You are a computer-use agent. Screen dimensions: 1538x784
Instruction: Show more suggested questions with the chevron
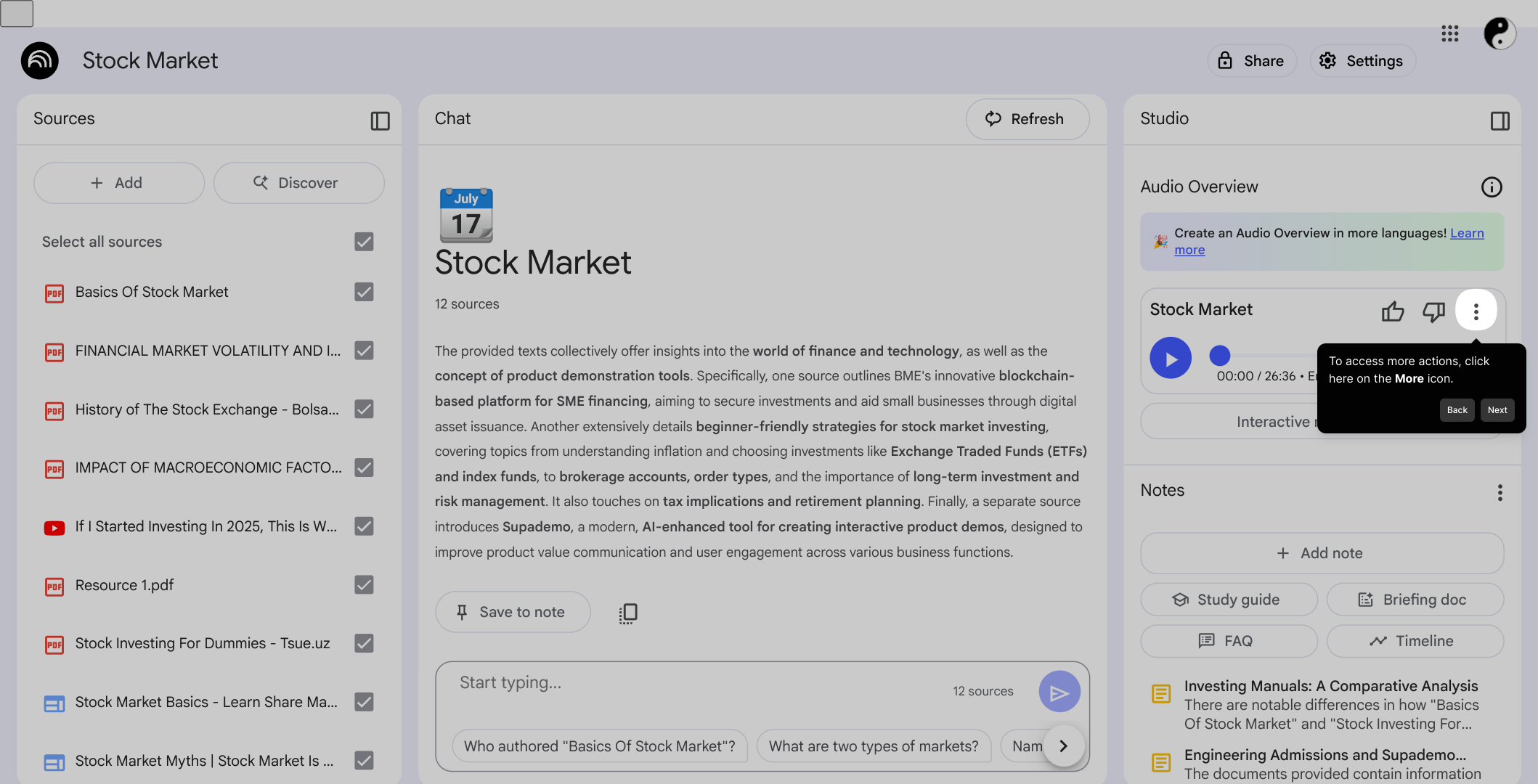[1063, 746]
